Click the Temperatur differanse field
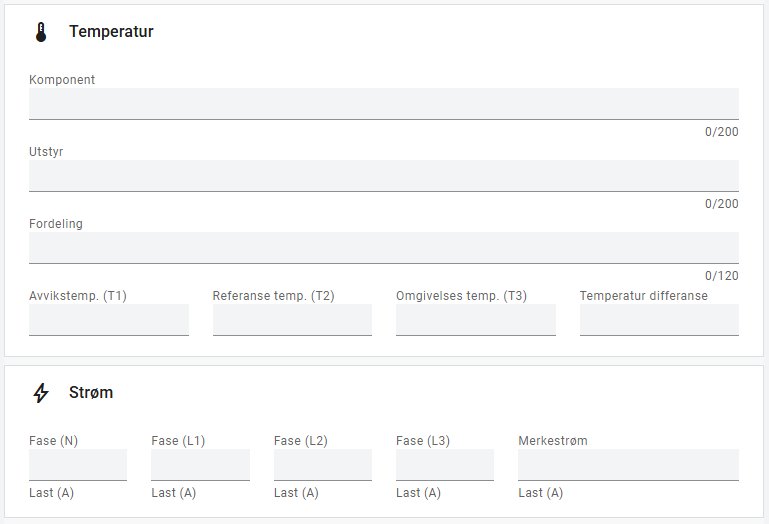The width and height of the screenshot is (769, 524). click(659, 320)
